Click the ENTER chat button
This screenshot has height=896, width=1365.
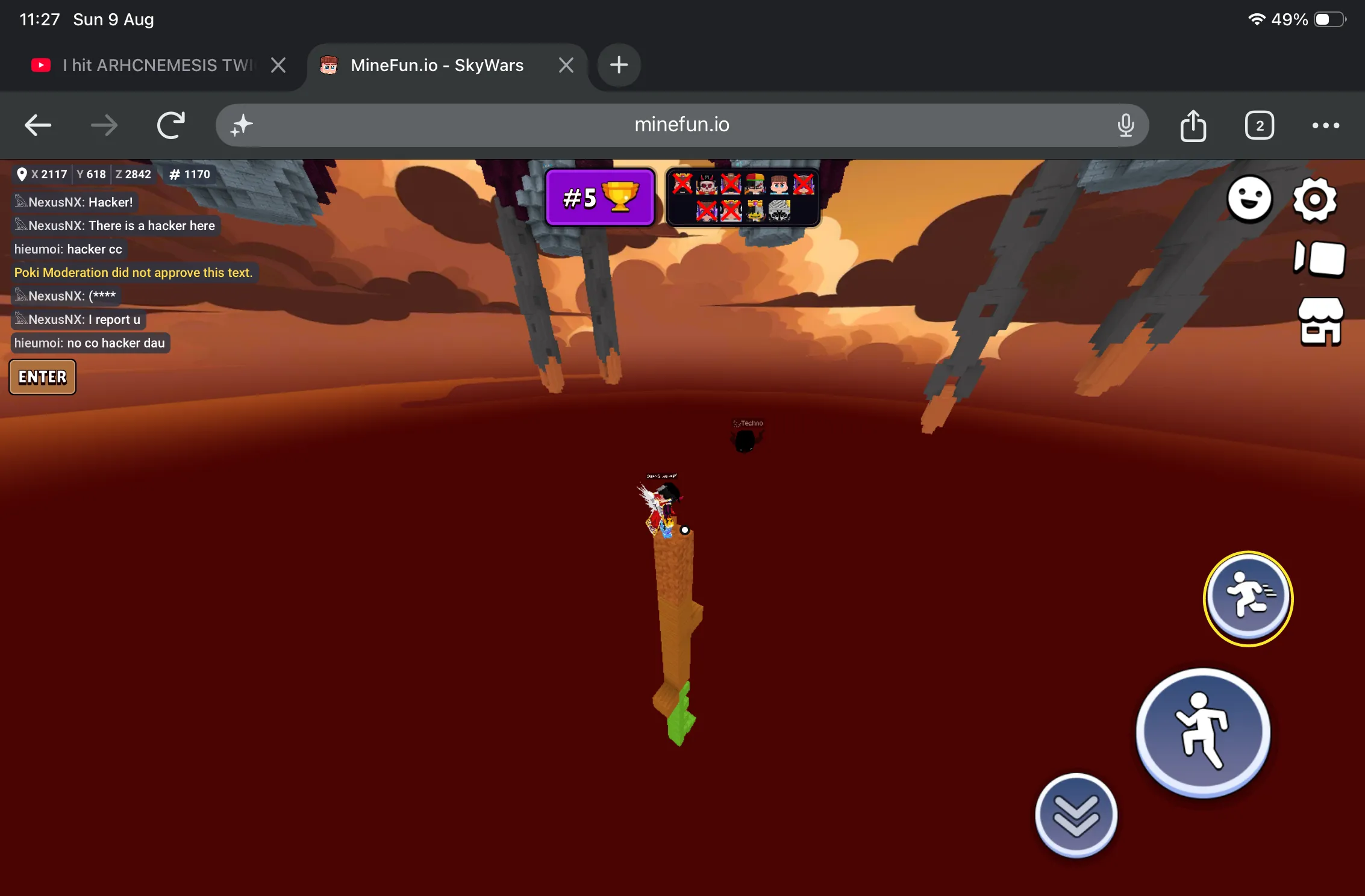coord(43,377)
